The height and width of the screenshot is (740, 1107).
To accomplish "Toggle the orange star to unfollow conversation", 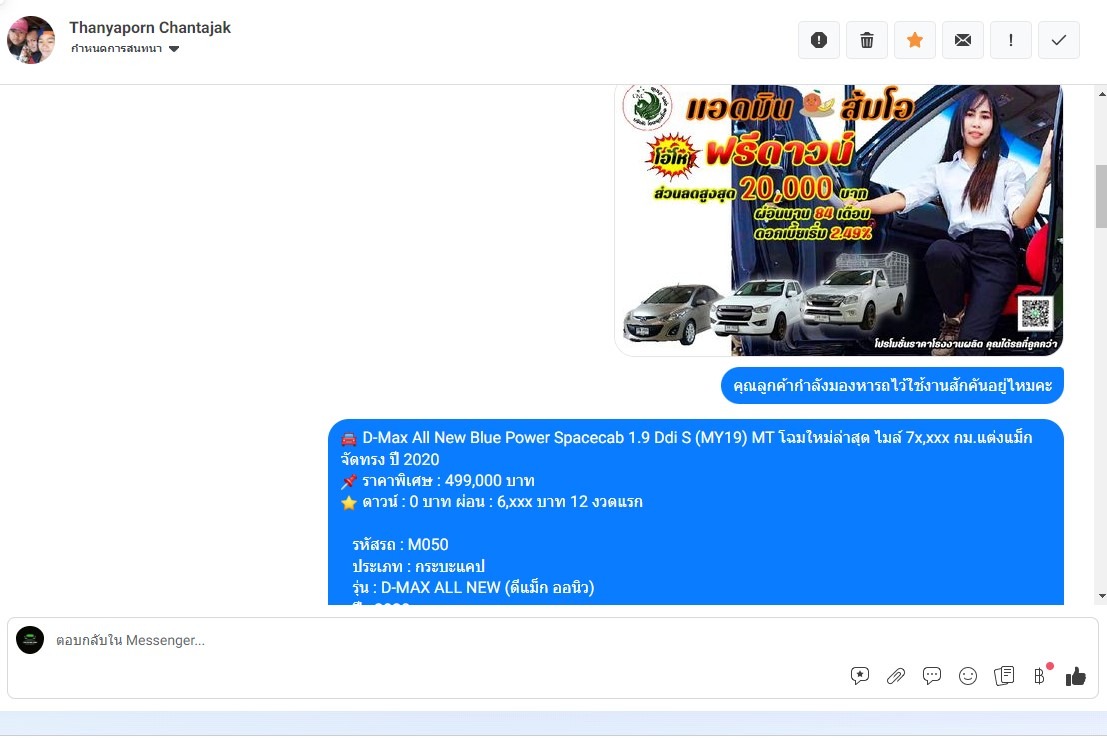I will click(x=915, y=40).
